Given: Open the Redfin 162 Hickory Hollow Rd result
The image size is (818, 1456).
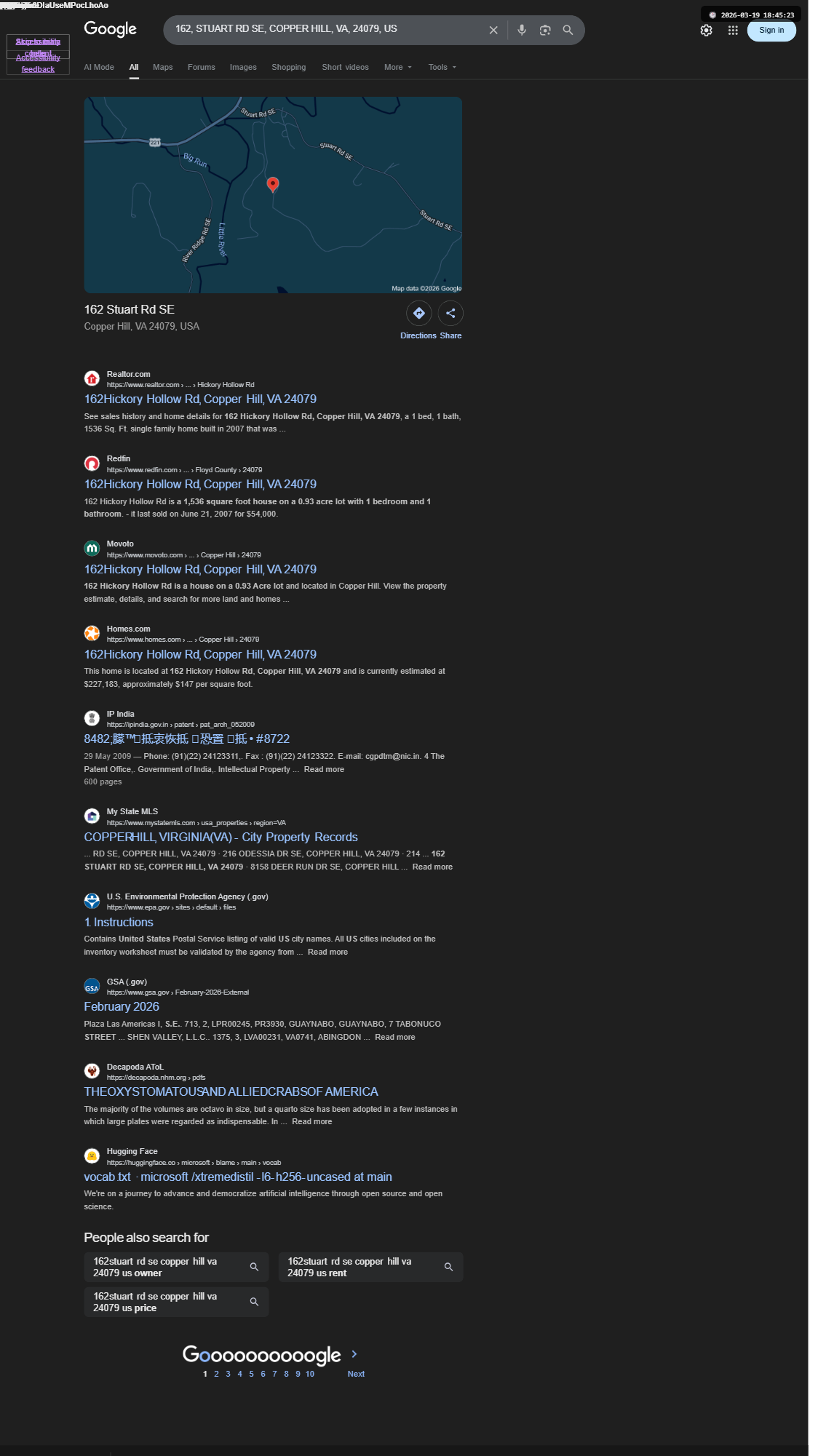Looking at the screenshot, I should pyautogui.click(x=200, y=485).
